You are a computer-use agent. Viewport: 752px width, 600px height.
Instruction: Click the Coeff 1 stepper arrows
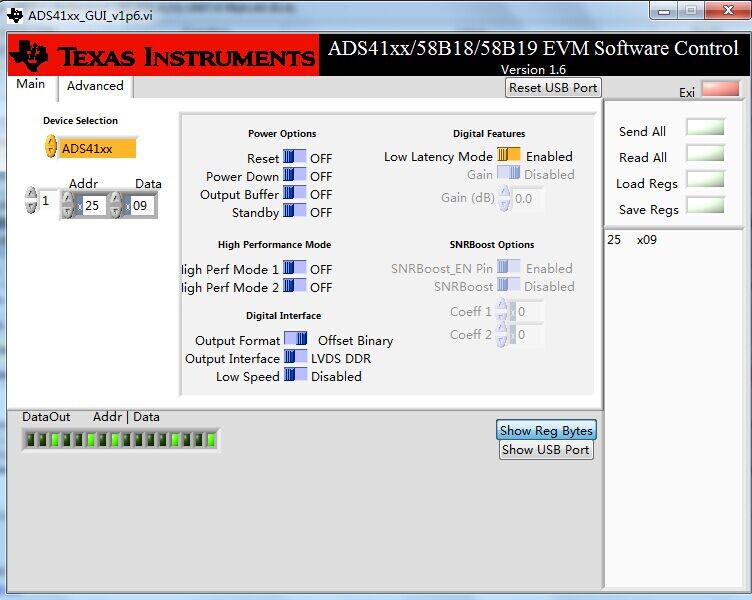pos(501,311)
